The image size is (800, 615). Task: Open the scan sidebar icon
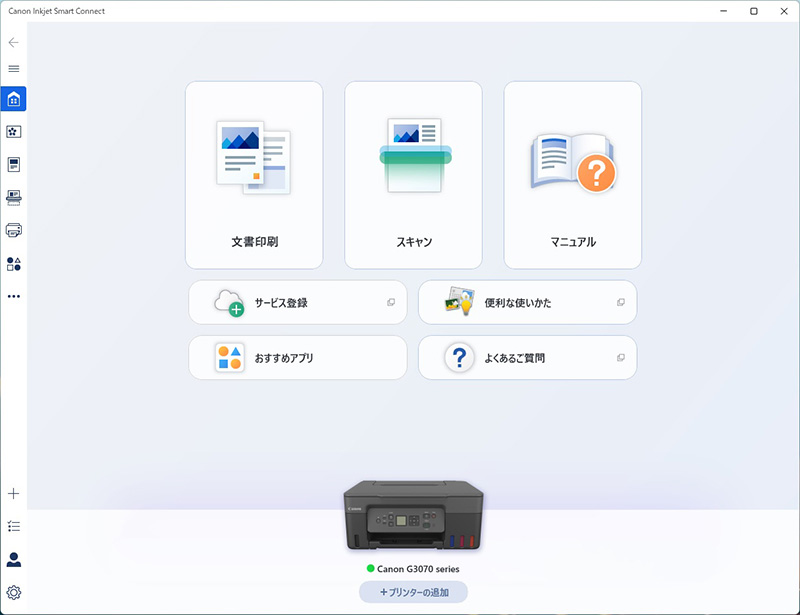14,198
